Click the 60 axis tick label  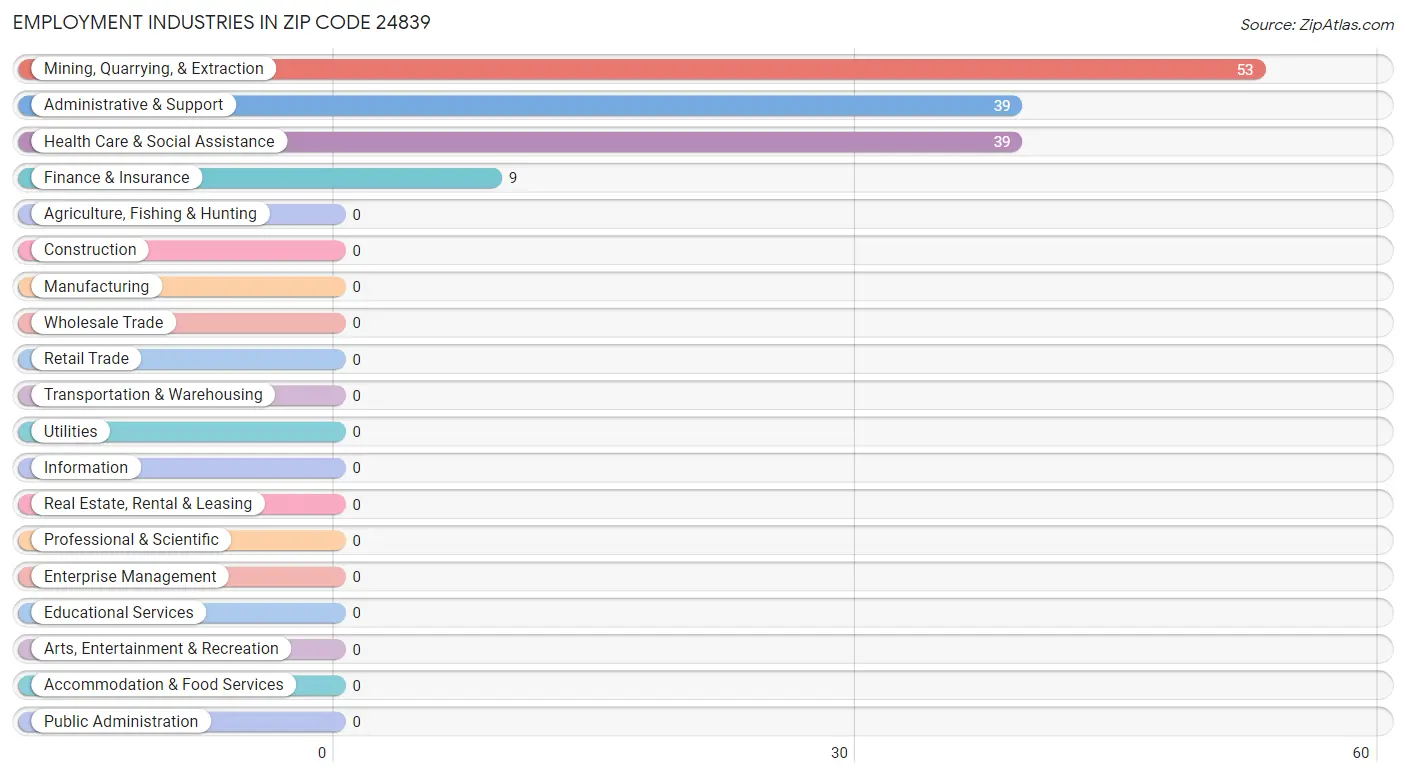pos(1361,753)
